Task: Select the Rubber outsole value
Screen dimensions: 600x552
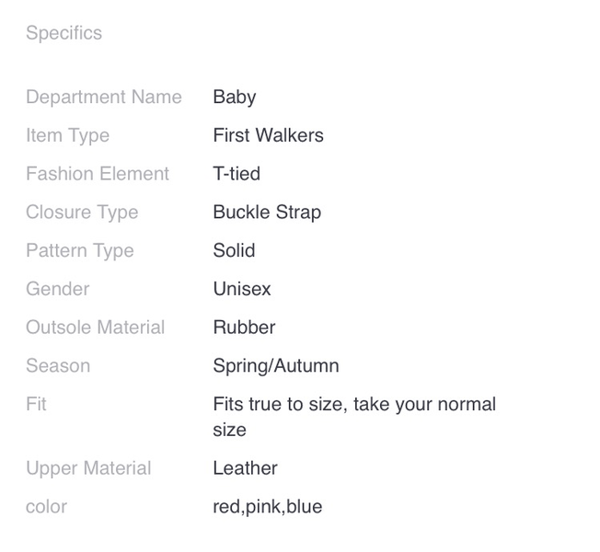Action: point(244,327)
